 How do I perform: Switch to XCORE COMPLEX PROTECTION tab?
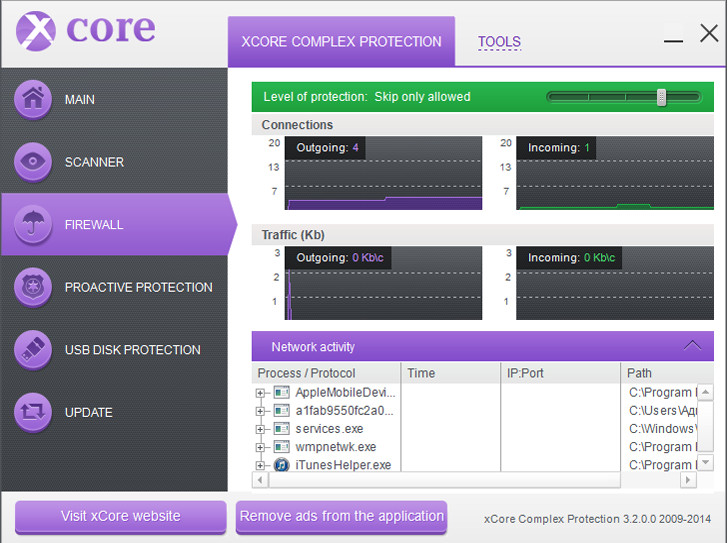[x=341, y=42]
